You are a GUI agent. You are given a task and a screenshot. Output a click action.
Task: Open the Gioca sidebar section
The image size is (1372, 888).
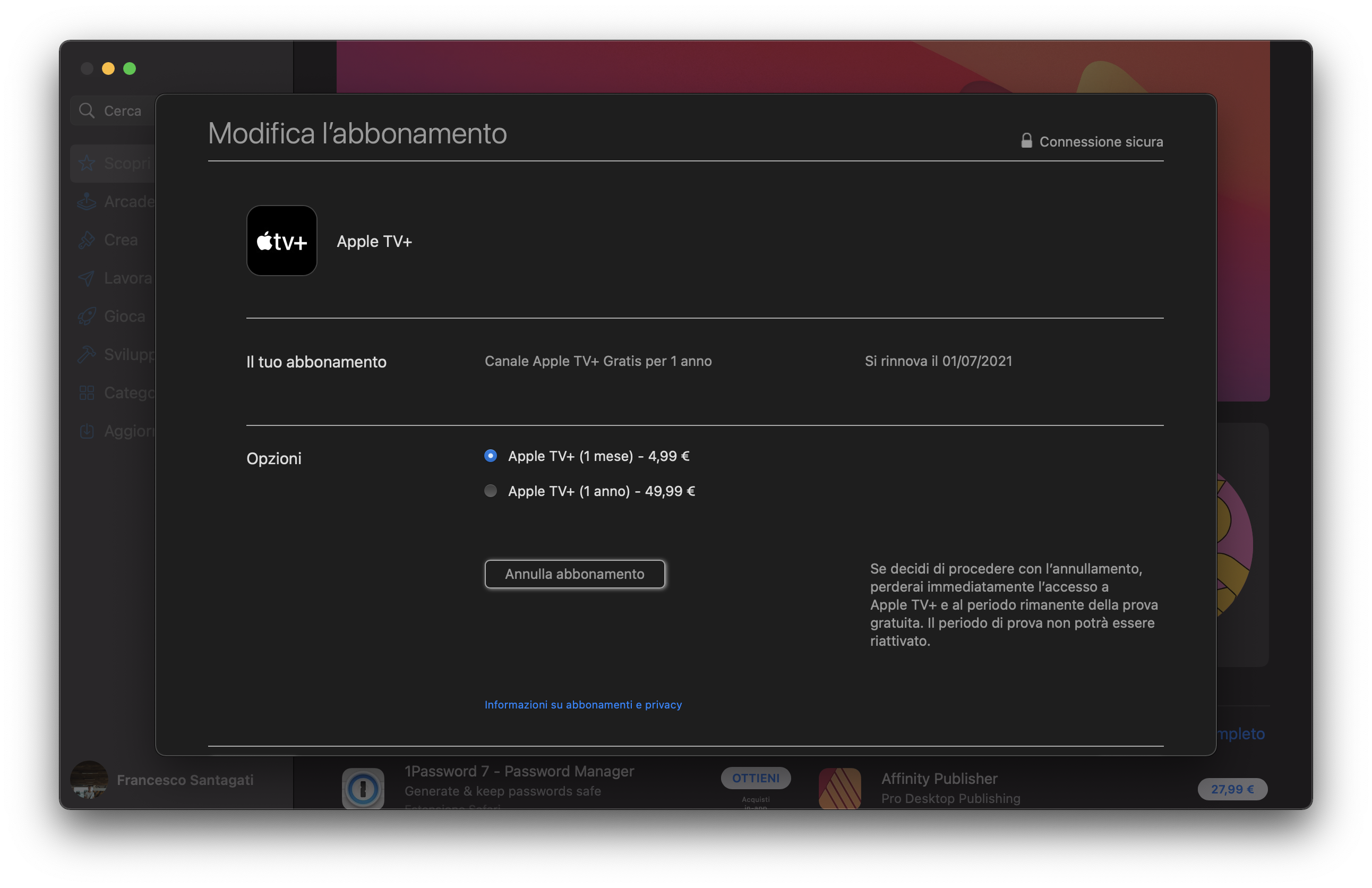pos(113,316)
